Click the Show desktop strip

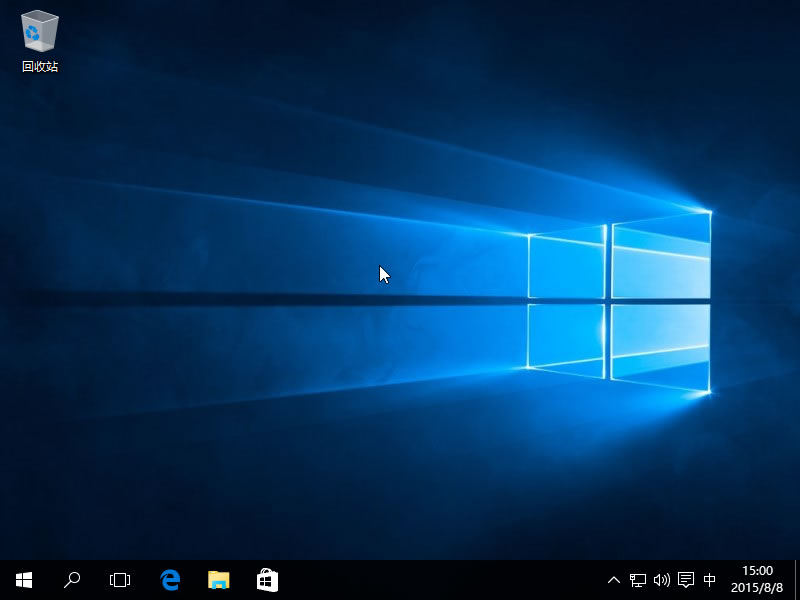pyautogui.click(x=797, y=580)
